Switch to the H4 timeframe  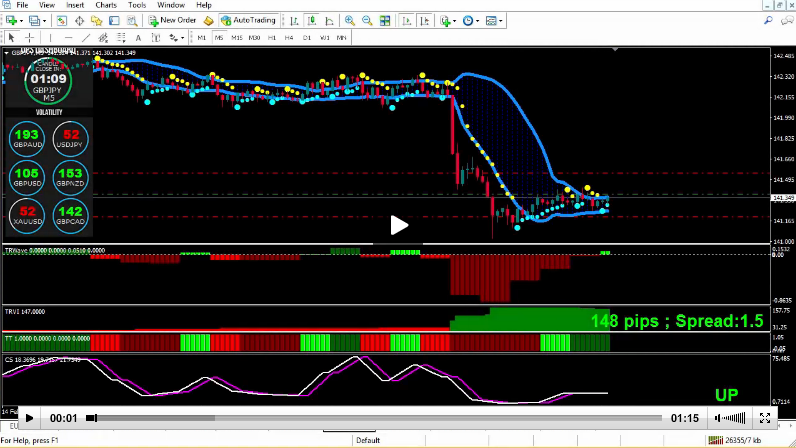click(x=289, y=38)
